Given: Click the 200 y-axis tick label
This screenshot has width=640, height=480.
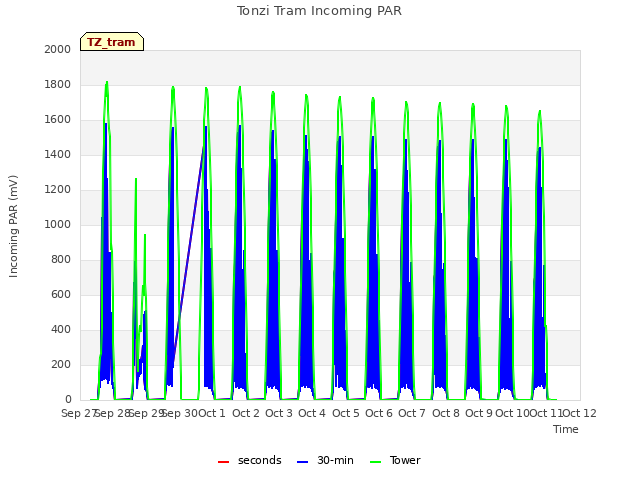Looking at the screenshot, I should 61,364.
